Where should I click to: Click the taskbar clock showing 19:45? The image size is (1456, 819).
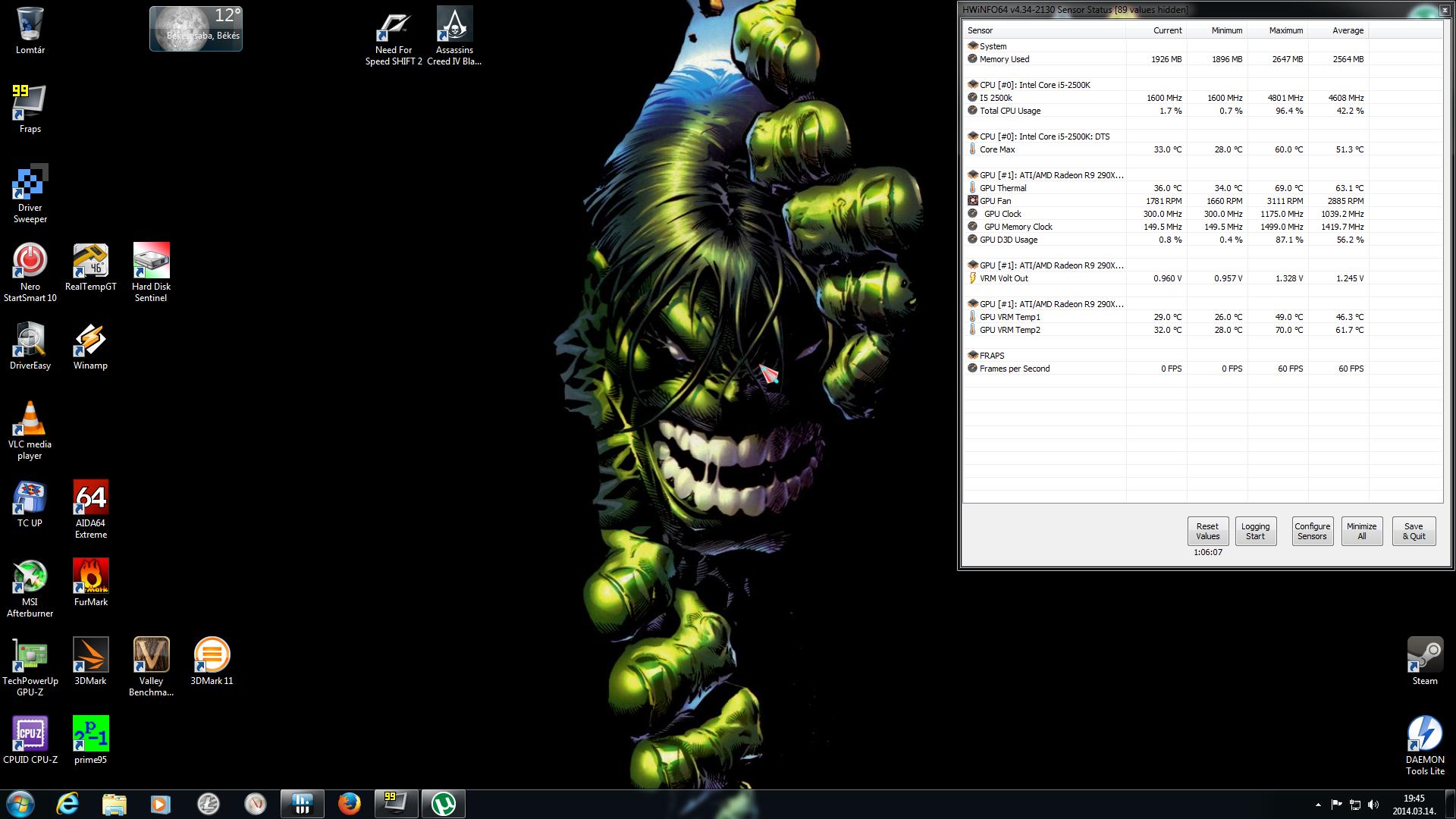coord(1414,805)
